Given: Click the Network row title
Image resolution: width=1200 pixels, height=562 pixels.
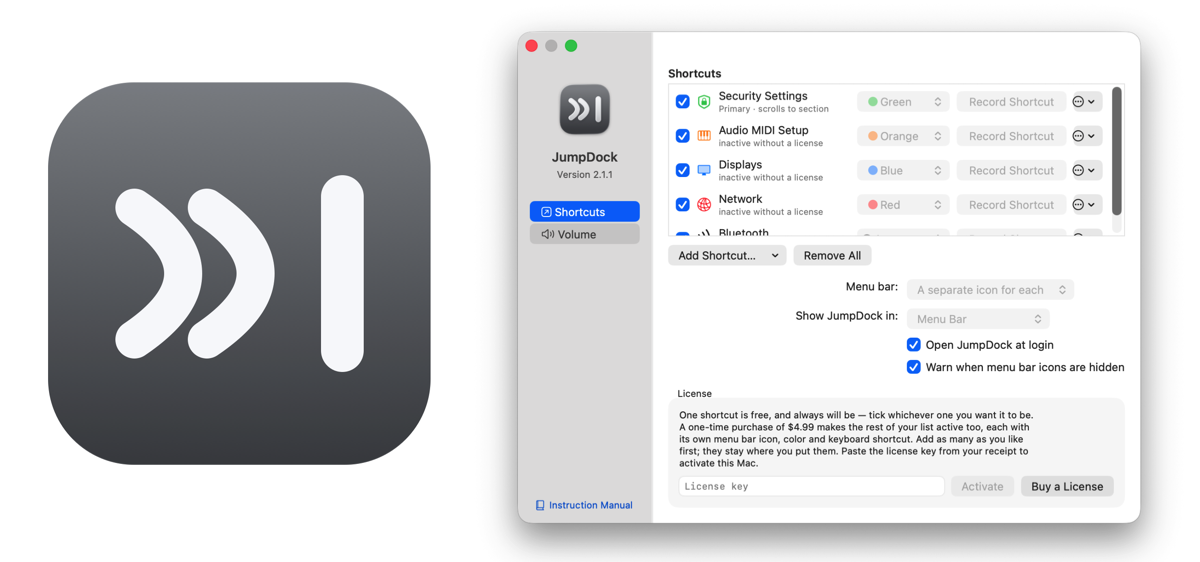Looking at the screenshot, I should [x=740, y=198].
